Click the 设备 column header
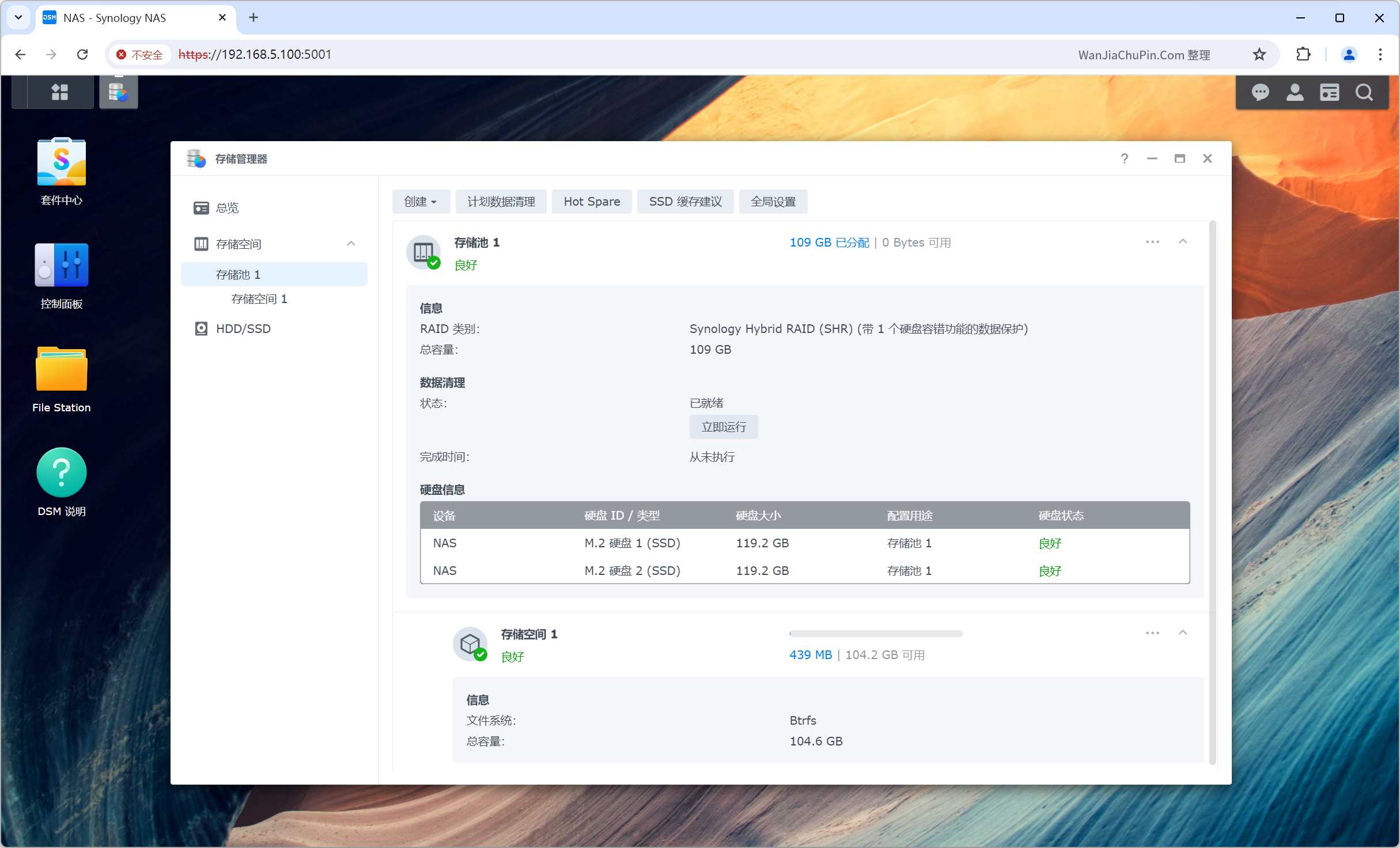Viewport: 1400px width, 848px height. point(444,516)
